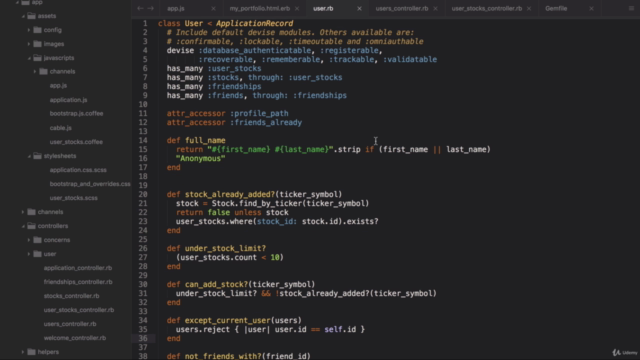Click under_stock_limit? method definition
640x360 pixels.
pyautogui.click(x=225, y=248)
